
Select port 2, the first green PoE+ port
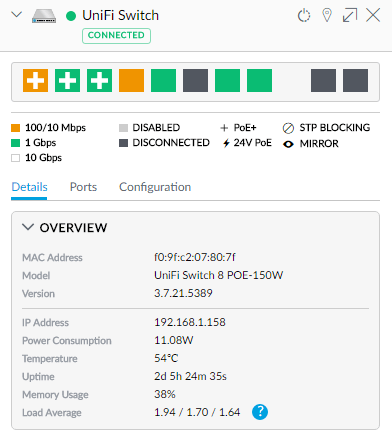point(67,80)
